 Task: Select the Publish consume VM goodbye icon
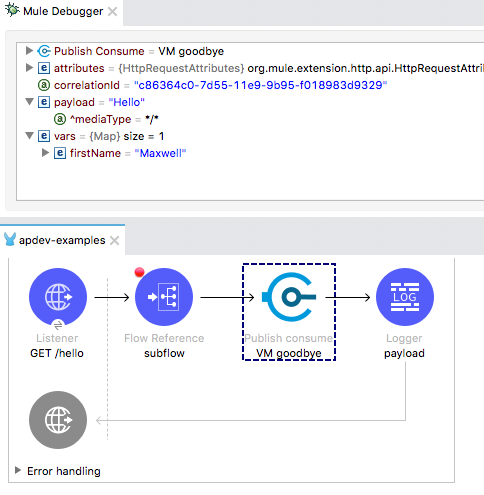[289, 297]
